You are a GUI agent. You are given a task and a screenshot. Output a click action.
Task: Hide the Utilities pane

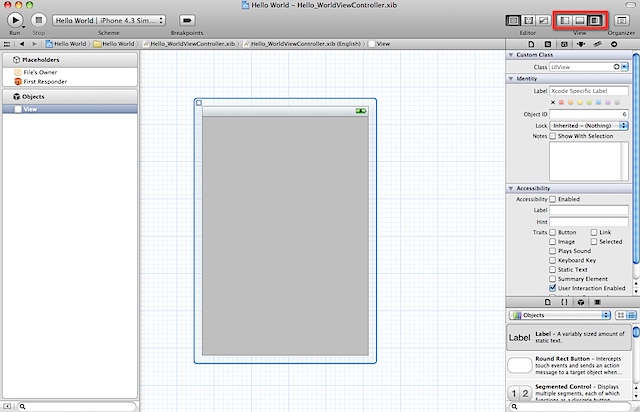click(595, 20)
